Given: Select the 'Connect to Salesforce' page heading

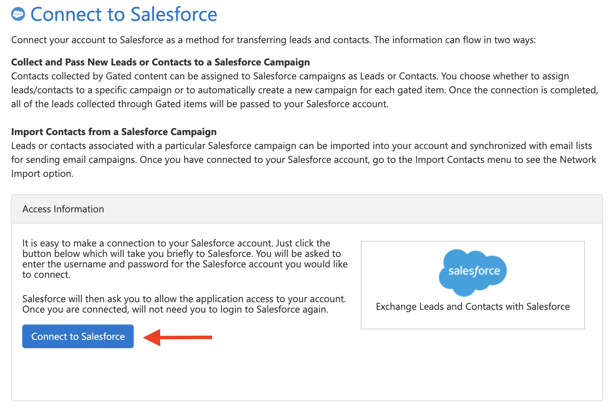Looking at the screenshot, I should coord(124,14).
